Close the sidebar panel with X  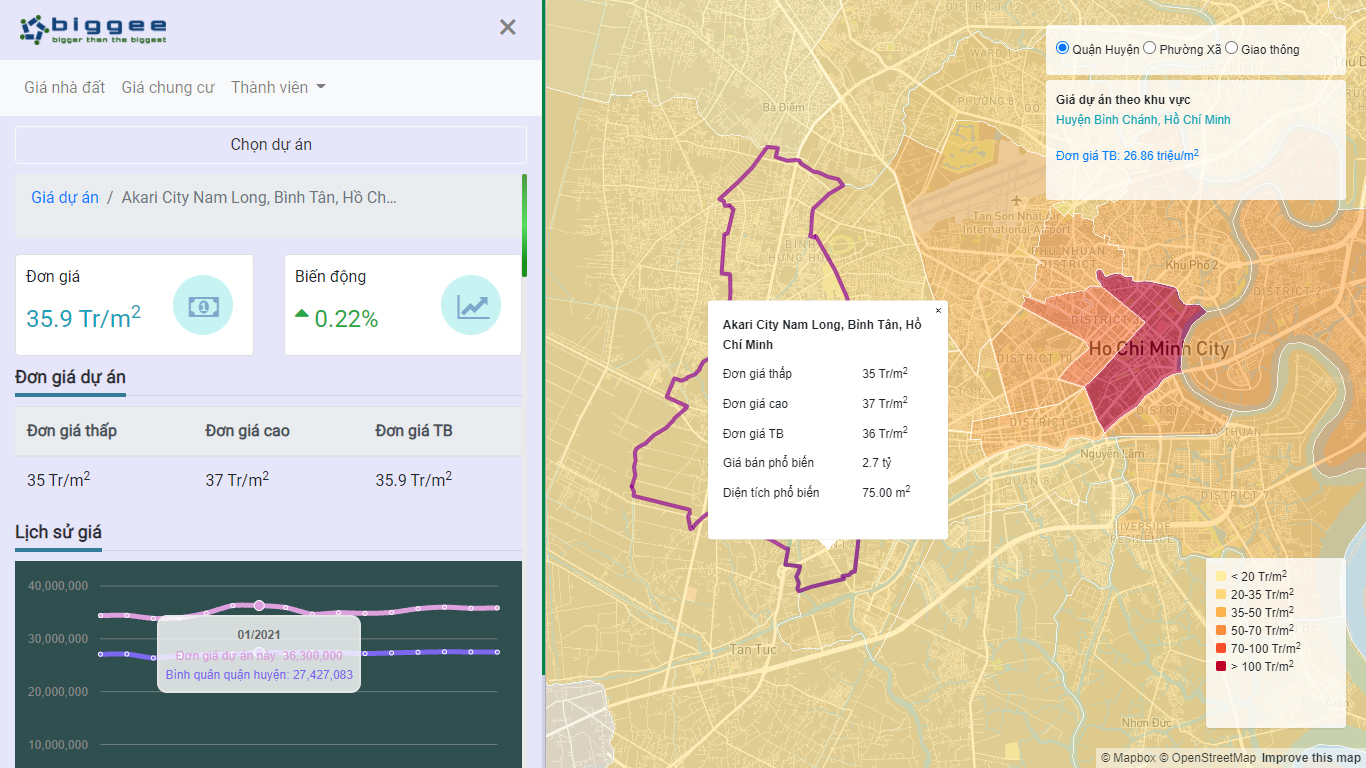(x=508, y=28)
